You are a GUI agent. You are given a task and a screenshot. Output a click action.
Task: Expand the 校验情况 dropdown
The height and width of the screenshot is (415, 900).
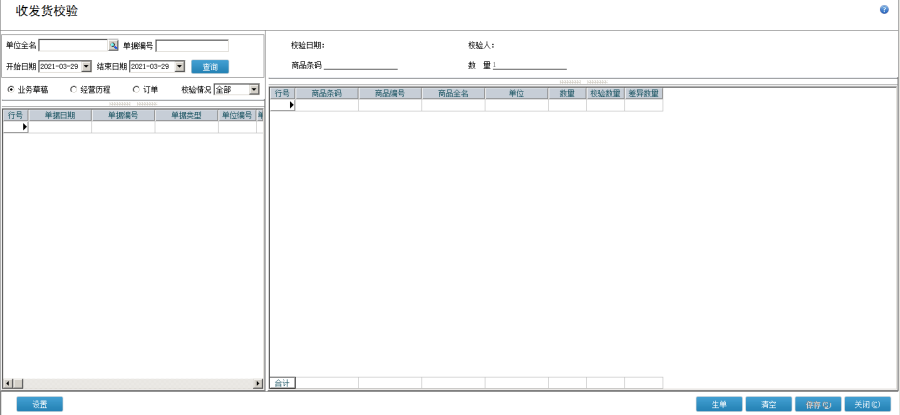tap(254, 89)
